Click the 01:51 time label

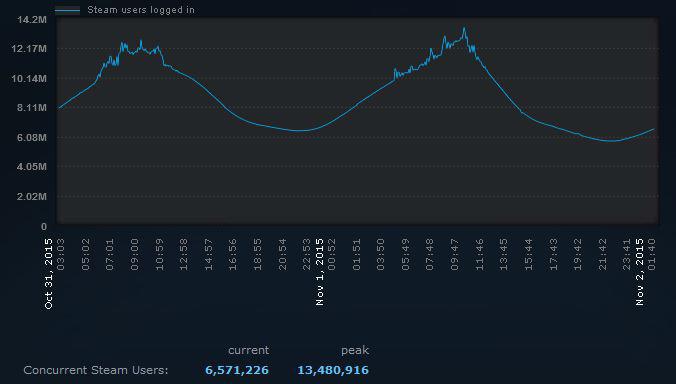357,254
